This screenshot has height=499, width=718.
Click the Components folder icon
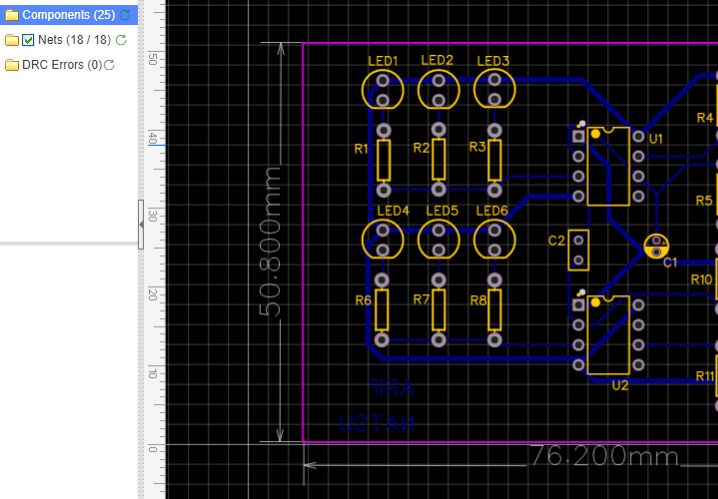point(12,15)
